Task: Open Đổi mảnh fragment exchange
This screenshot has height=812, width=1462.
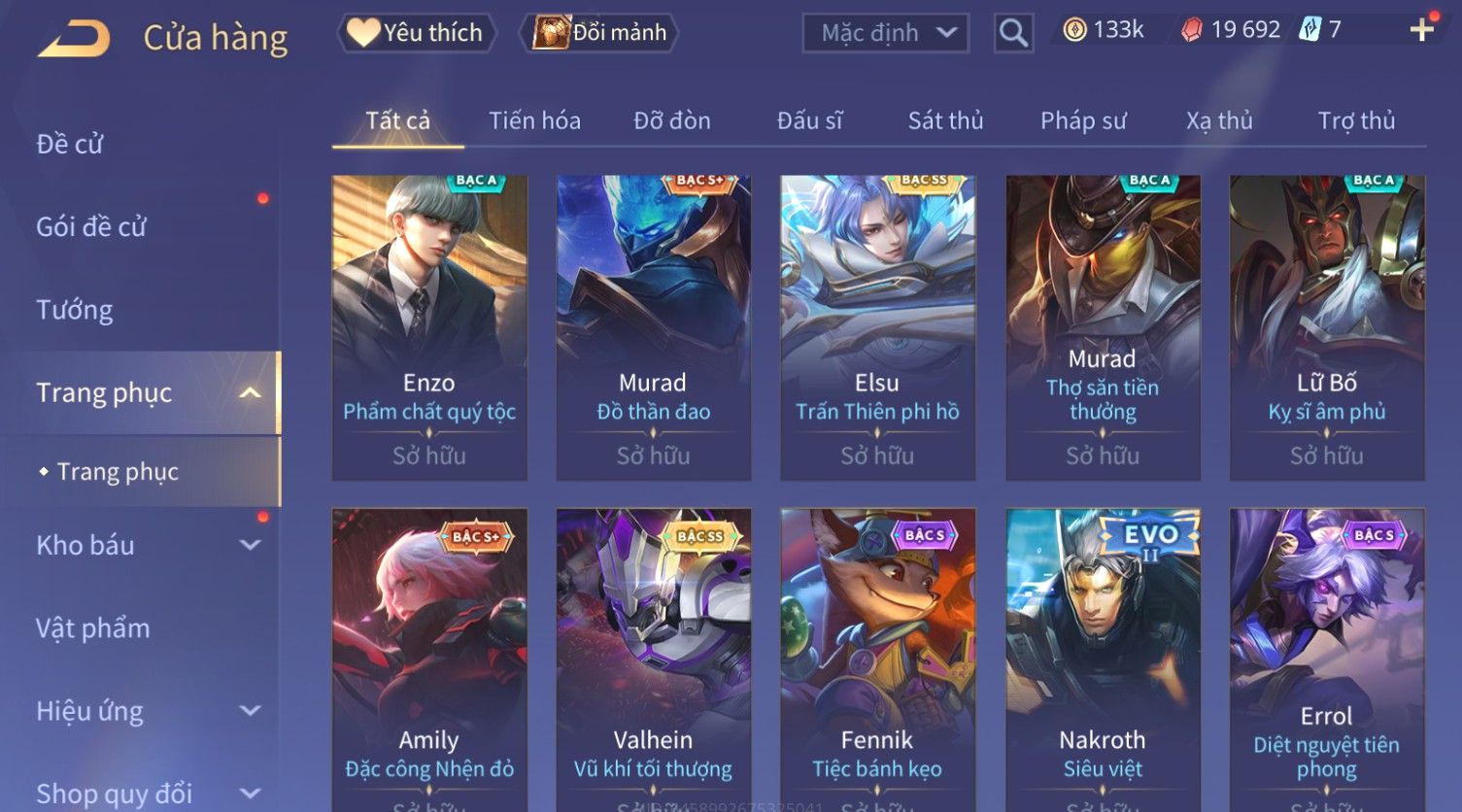Action: [599, 33]
